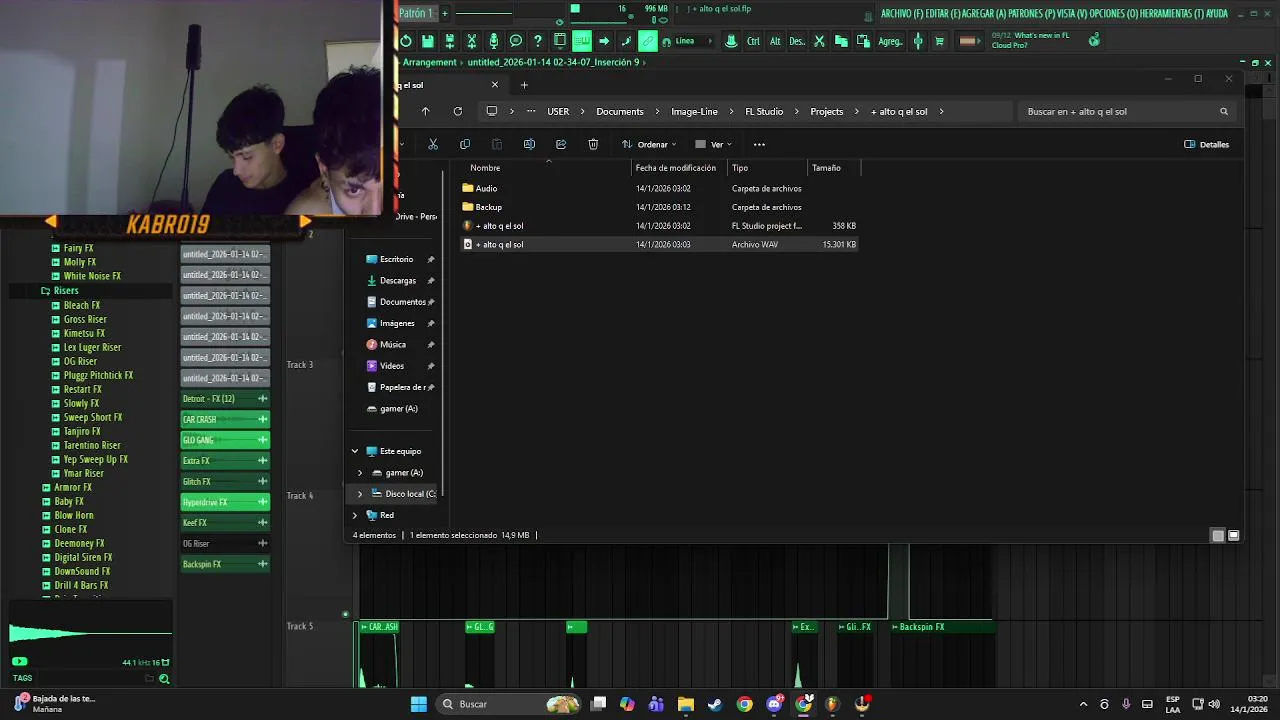1280x720 pixels.
Task: Toggle the plus on Backspin FX item
Action: point(262,564)
